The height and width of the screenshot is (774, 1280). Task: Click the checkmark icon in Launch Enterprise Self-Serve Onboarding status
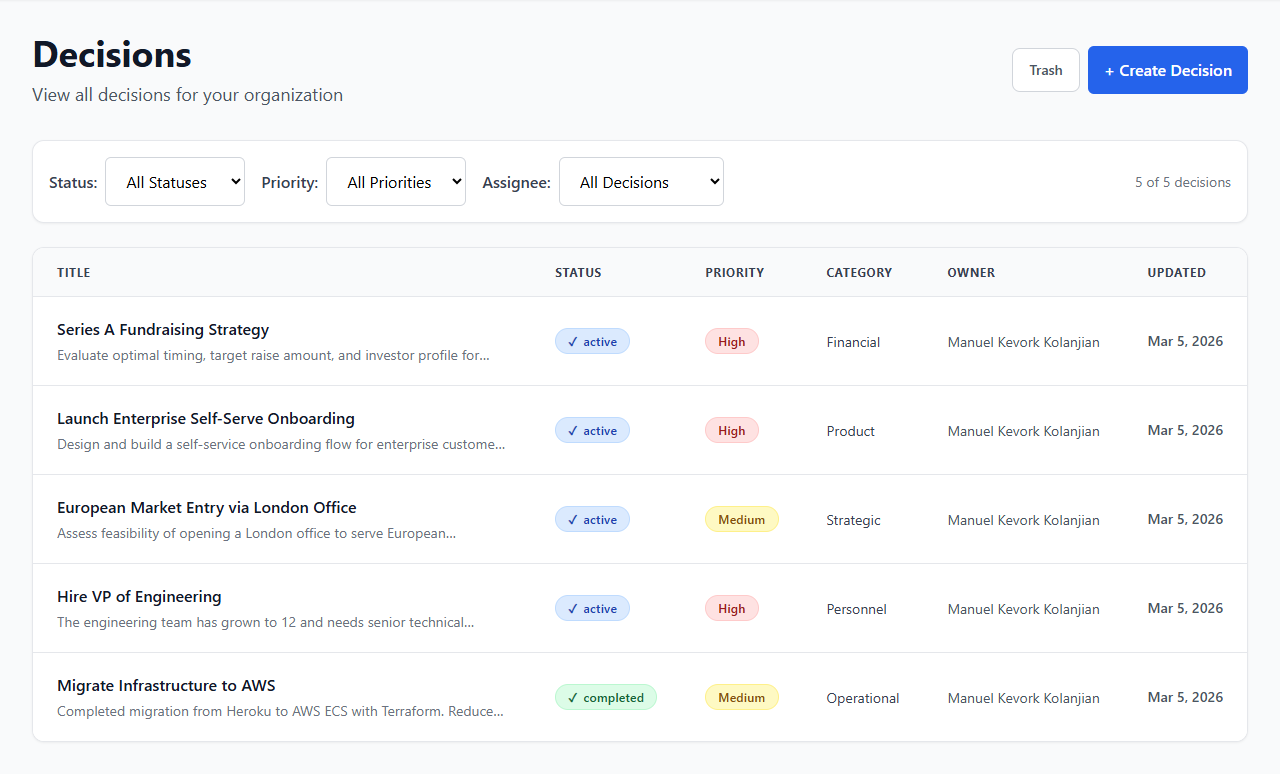(571, 430)
